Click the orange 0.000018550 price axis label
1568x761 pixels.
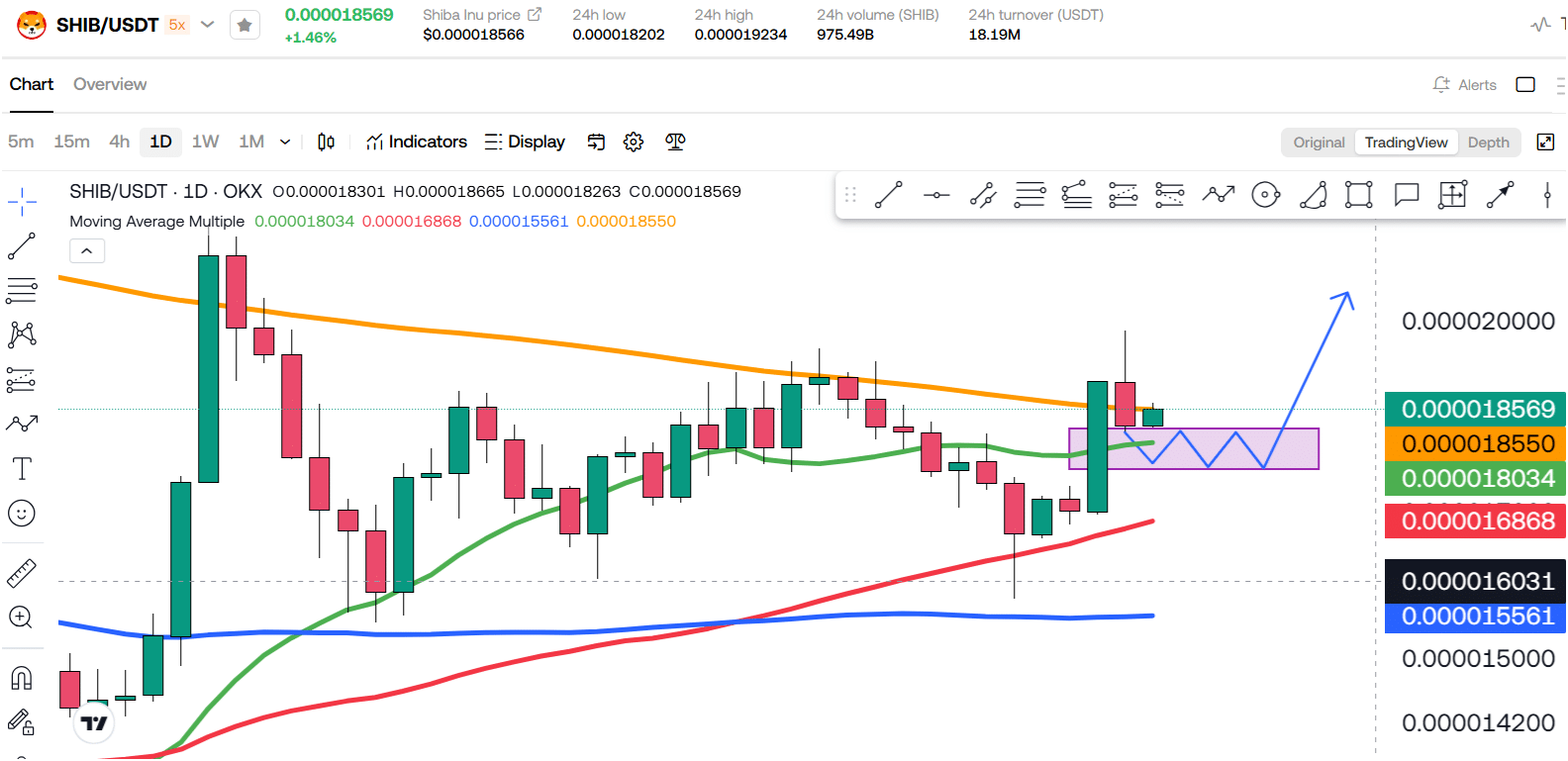[x=1477, y=443]
